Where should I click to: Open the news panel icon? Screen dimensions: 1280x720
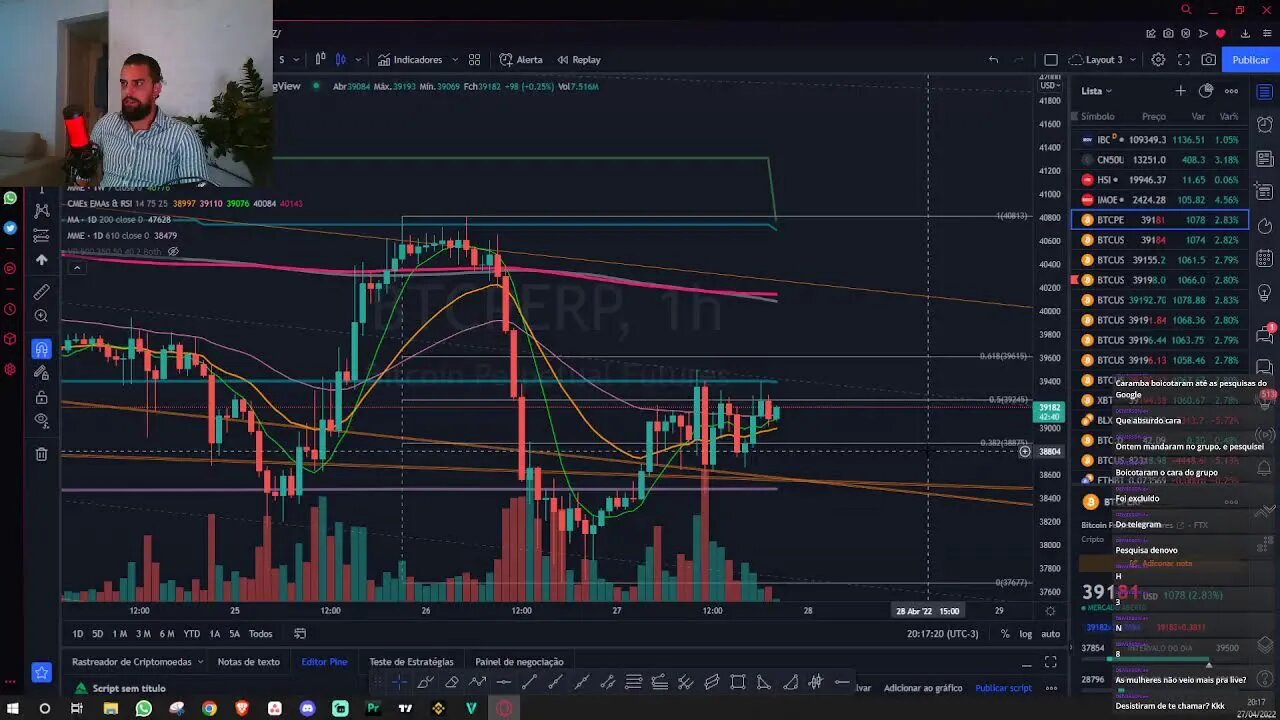coord(1265,159)
